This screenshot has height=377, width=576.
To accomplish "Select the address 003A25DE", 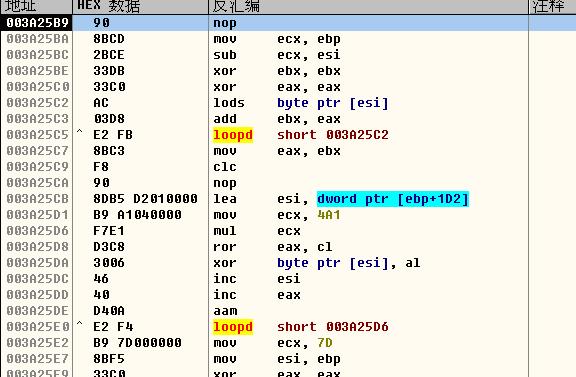I will tap(37, 311).
